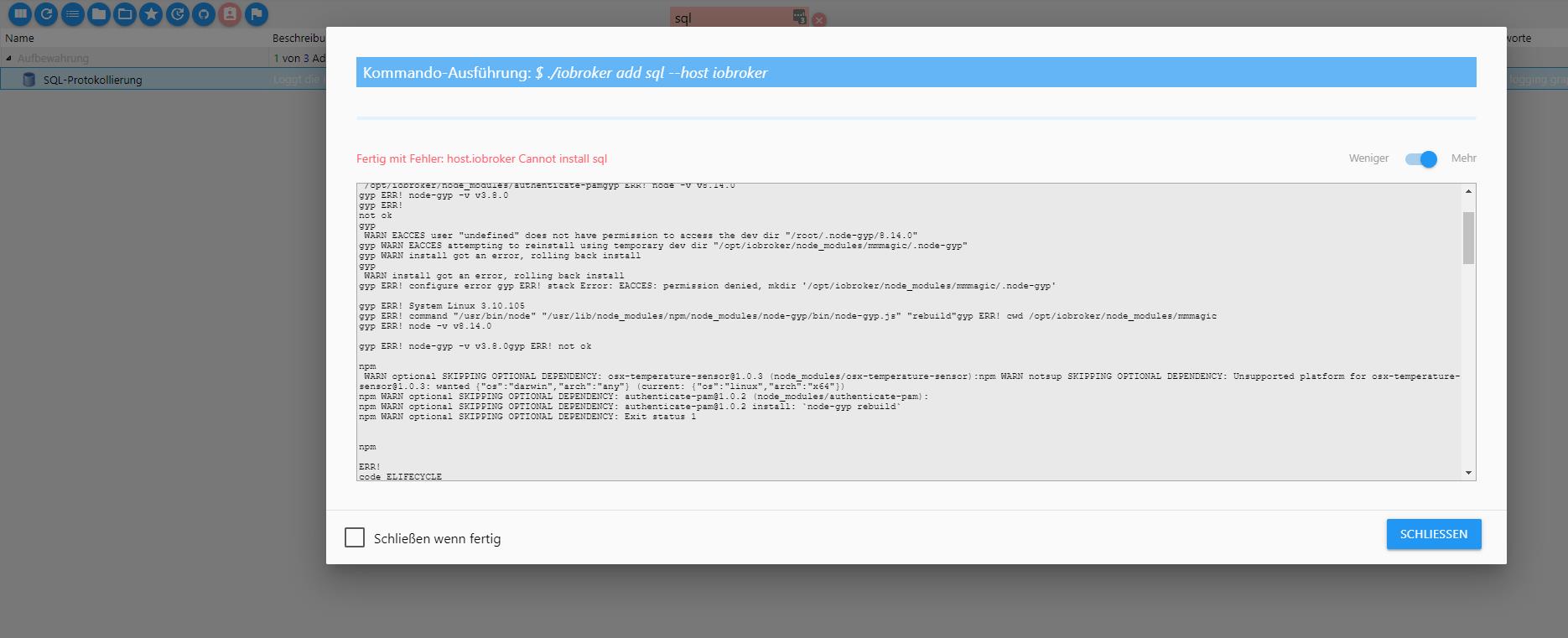Switch adapter view to tile layout
The image size is (1568, 638).
tap(20, 14)
